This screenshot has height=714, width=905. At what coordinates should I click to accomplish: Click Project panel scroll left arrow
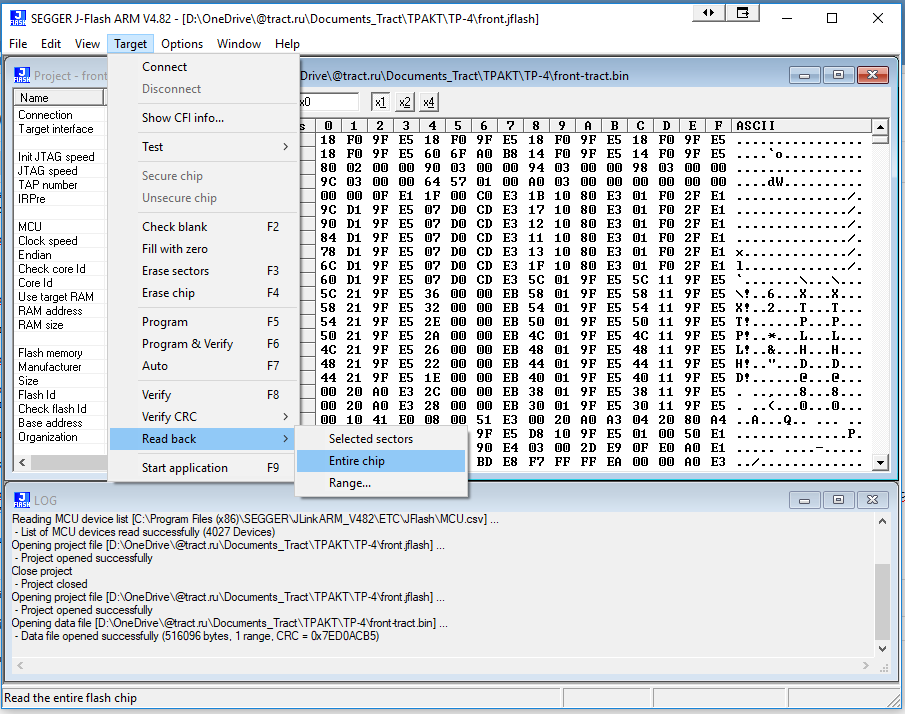(23, 462)
